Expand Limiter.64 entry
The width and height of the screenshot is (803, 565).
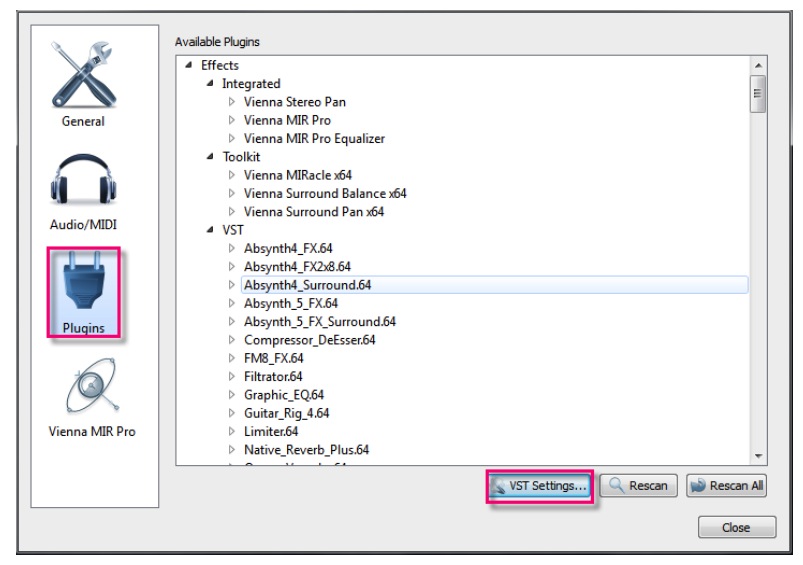pos(231,431)
